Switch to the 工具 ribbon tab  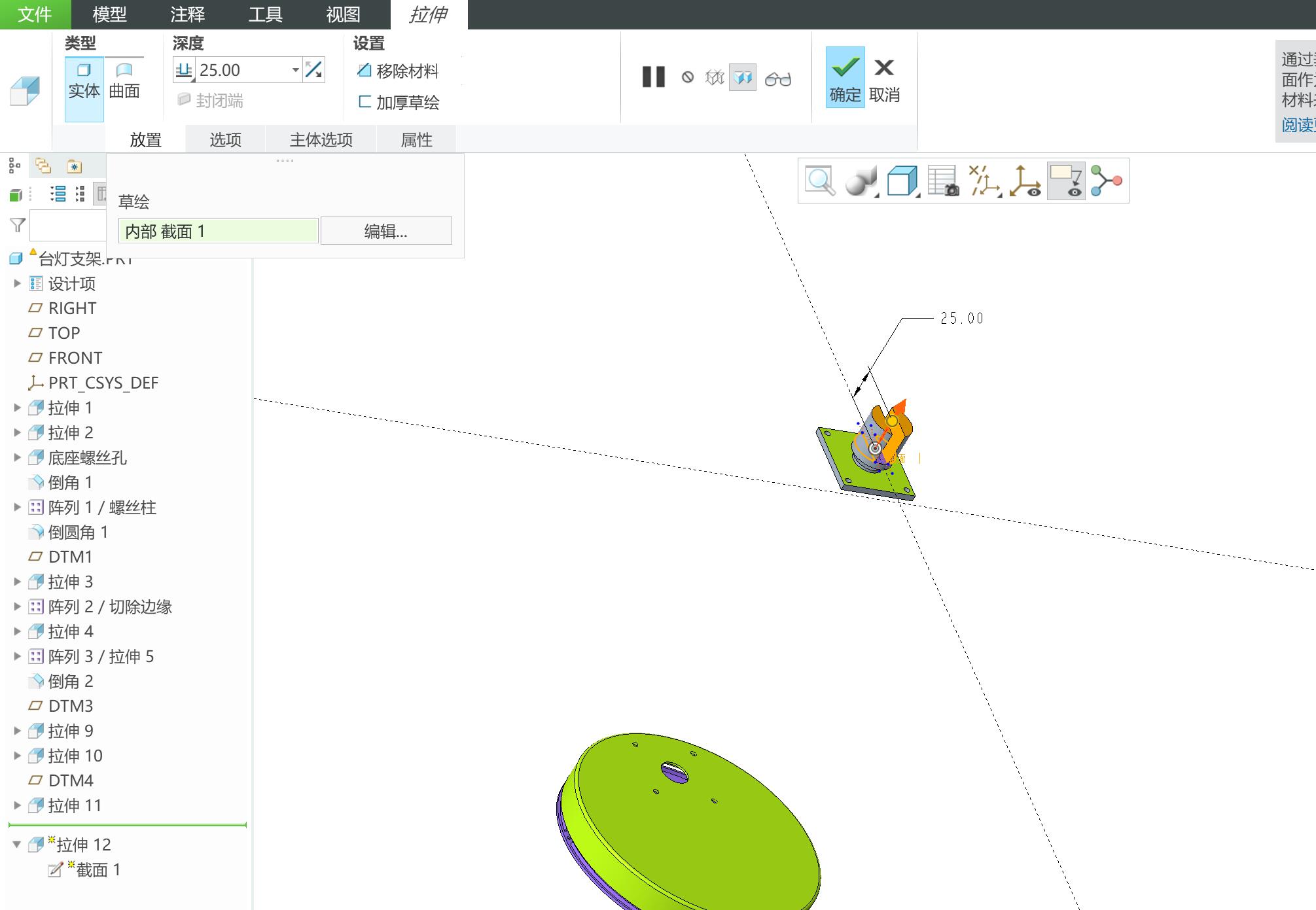[265, 14]
